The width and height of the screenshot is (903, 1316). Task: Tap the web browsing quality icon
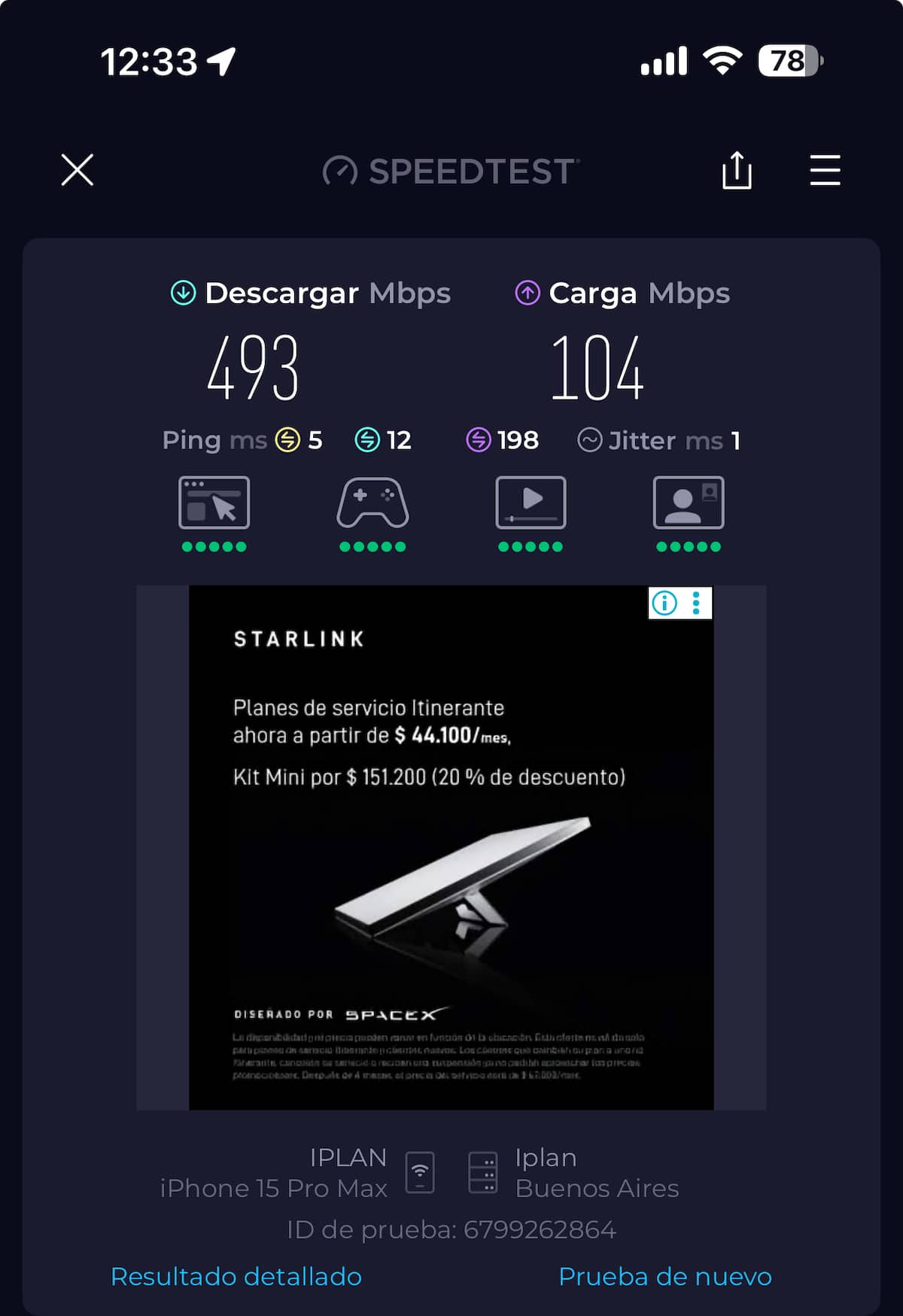click(x=214, y=503)
